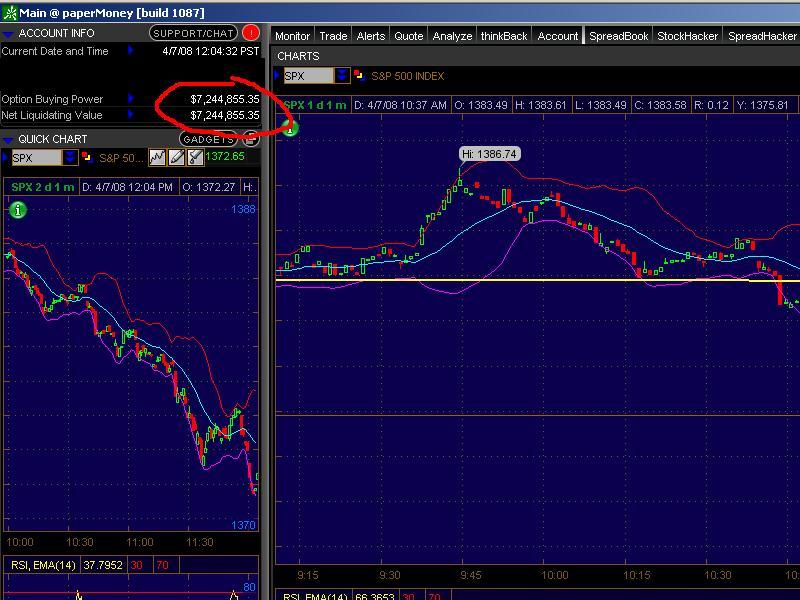Click the symbol link icon beside Quick Chart SPX
Image resolution: width=800 pixels, height=600 pixels.
pyautogui.click(x=86, y=157)
